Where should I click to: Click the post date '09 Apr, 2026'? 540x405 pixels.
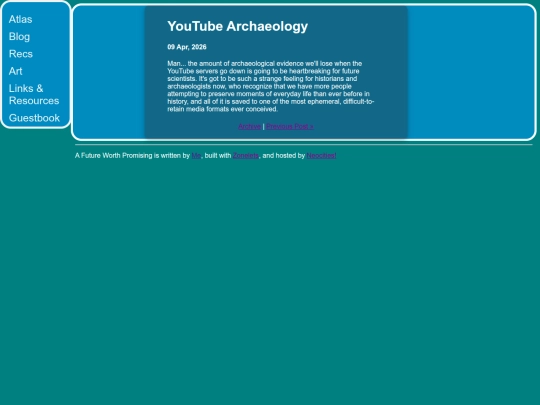click(187, 47)
